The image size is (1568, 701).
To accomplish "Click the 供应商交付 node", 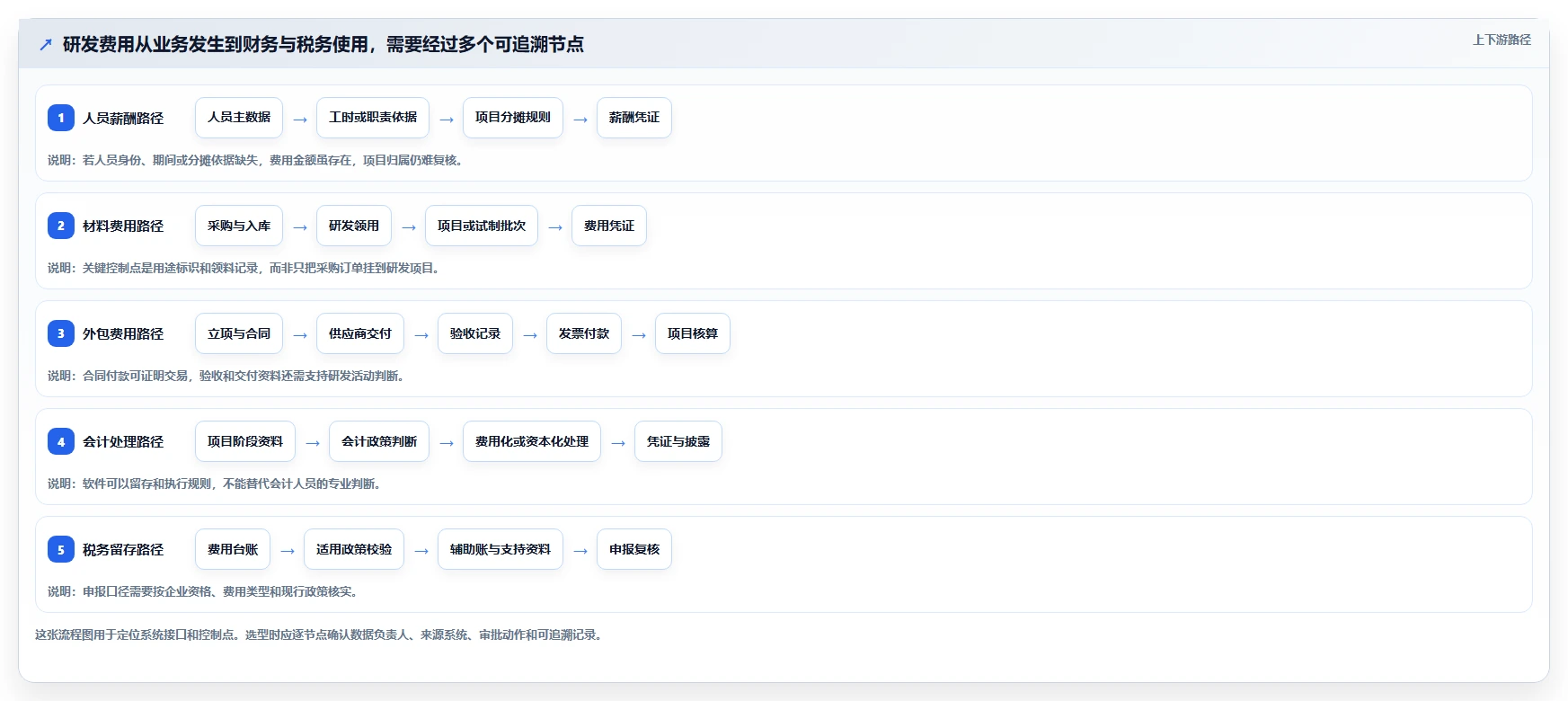I will pyautogui.click(x=360, y=333).
